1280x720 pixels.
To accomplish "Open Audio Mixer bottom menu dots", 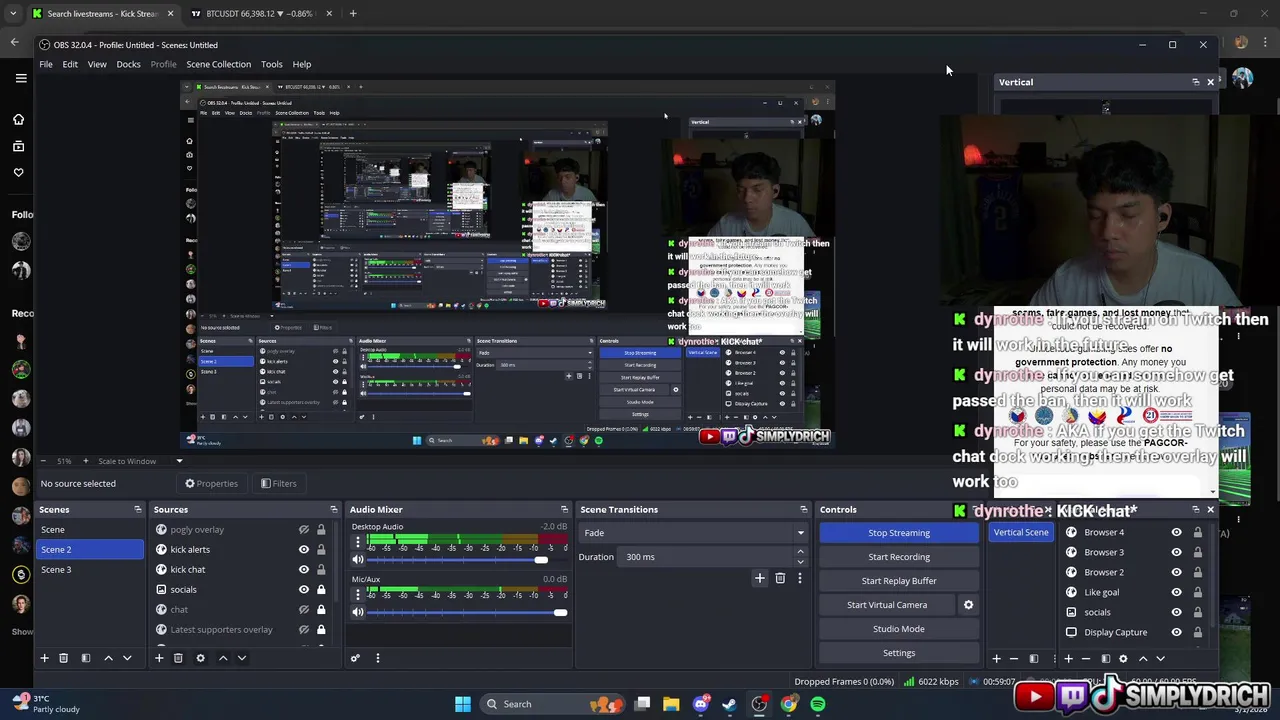I will click(378, 658).
